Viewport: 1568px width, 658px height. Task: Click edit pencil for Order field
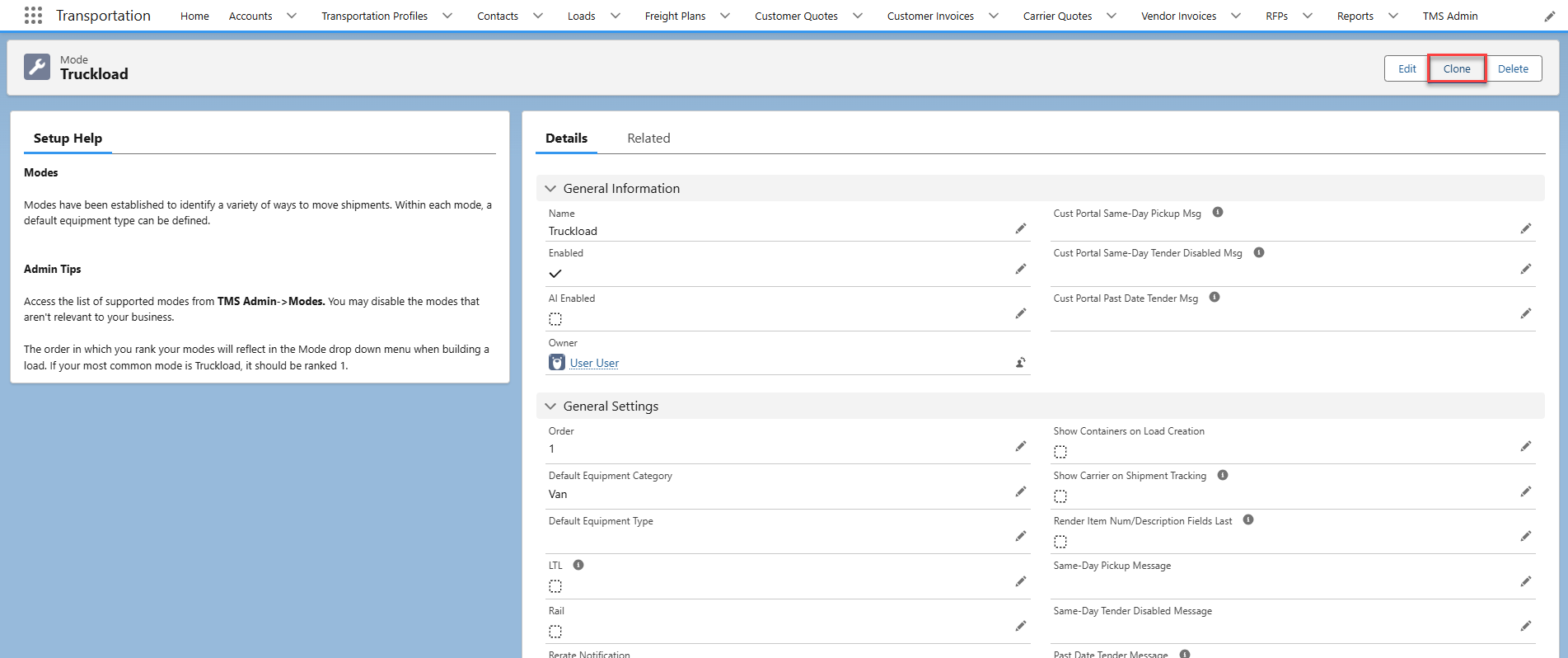pos(1021,446)
